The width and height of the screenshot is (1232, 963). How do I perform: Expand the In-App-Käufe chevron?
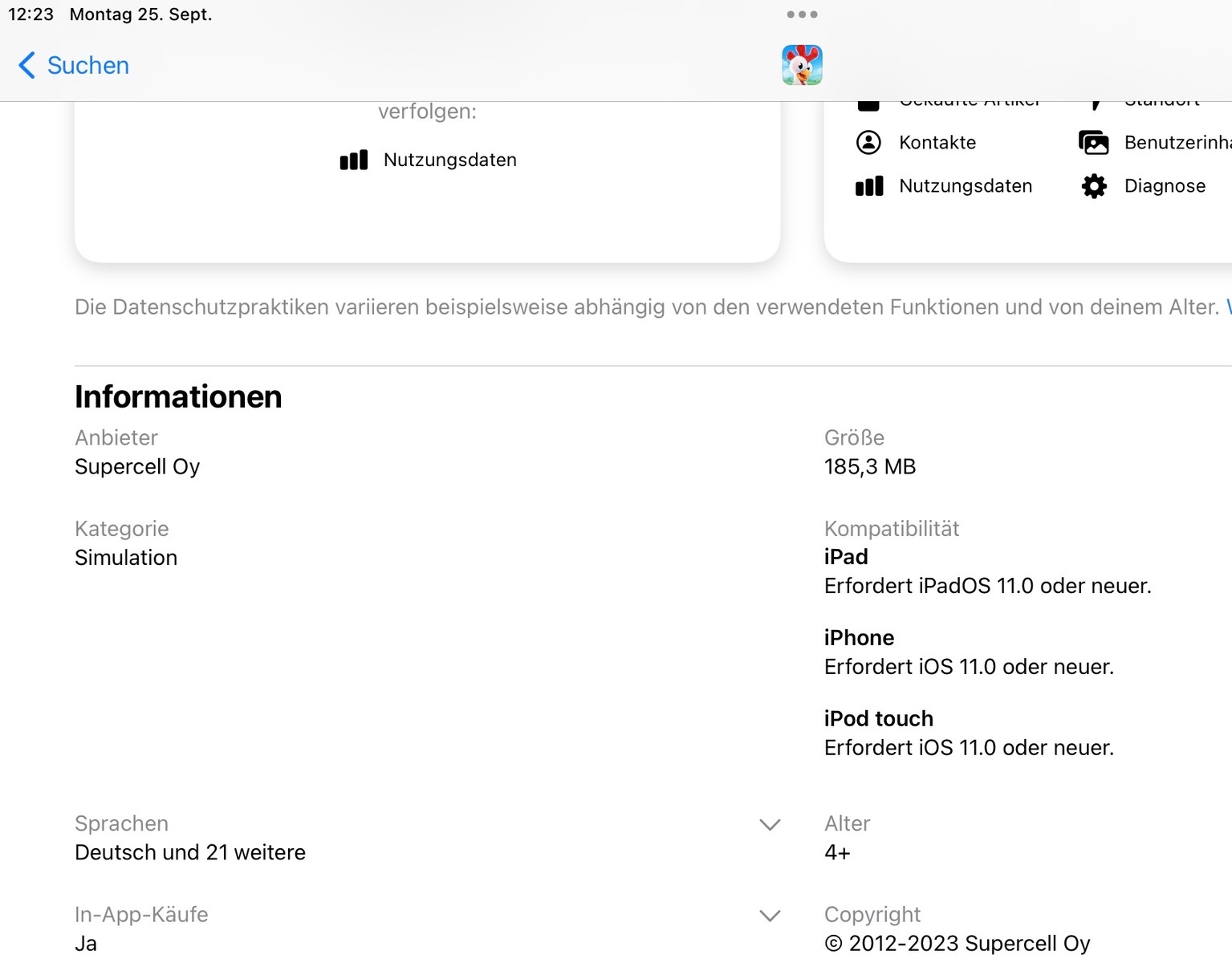pos(770,916)
